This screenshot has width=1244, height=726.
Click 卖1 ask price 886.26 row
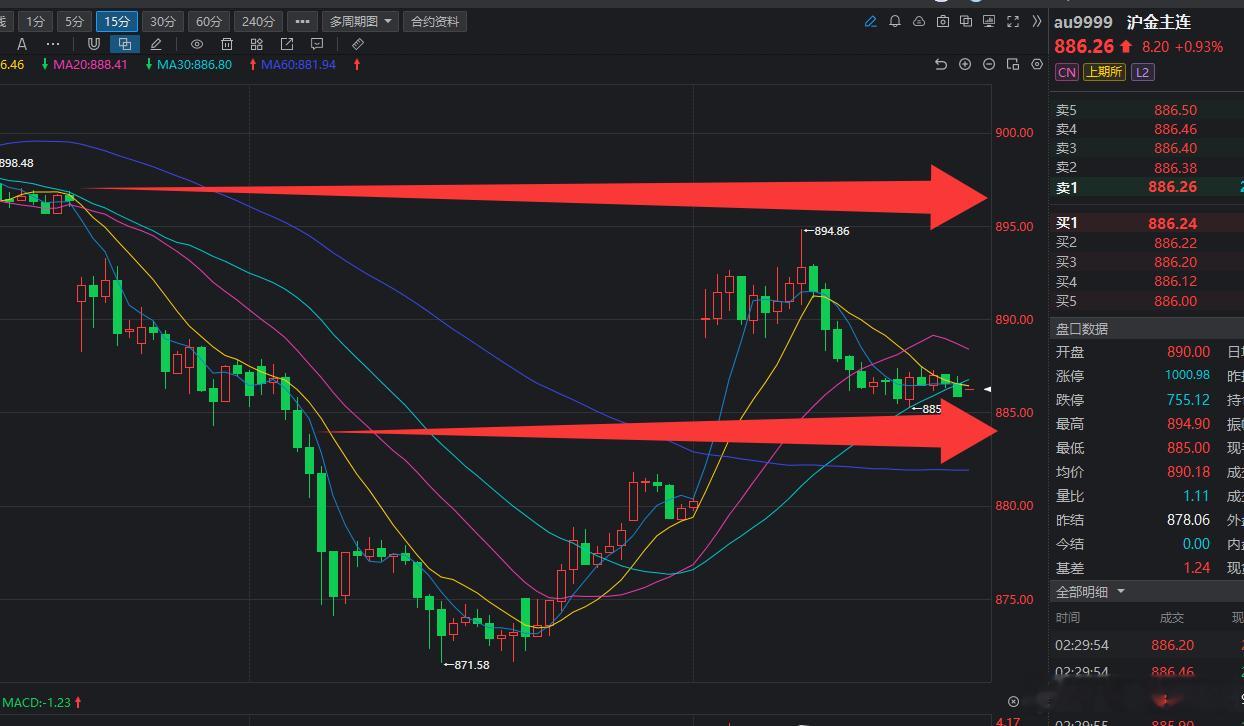[1146, 187]
